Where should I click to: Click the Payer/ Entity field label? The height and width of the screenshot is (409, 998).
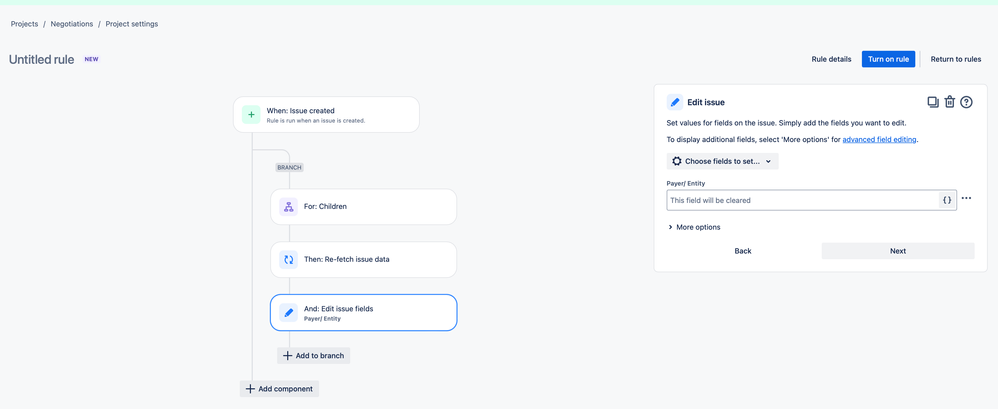pos(685,183)
